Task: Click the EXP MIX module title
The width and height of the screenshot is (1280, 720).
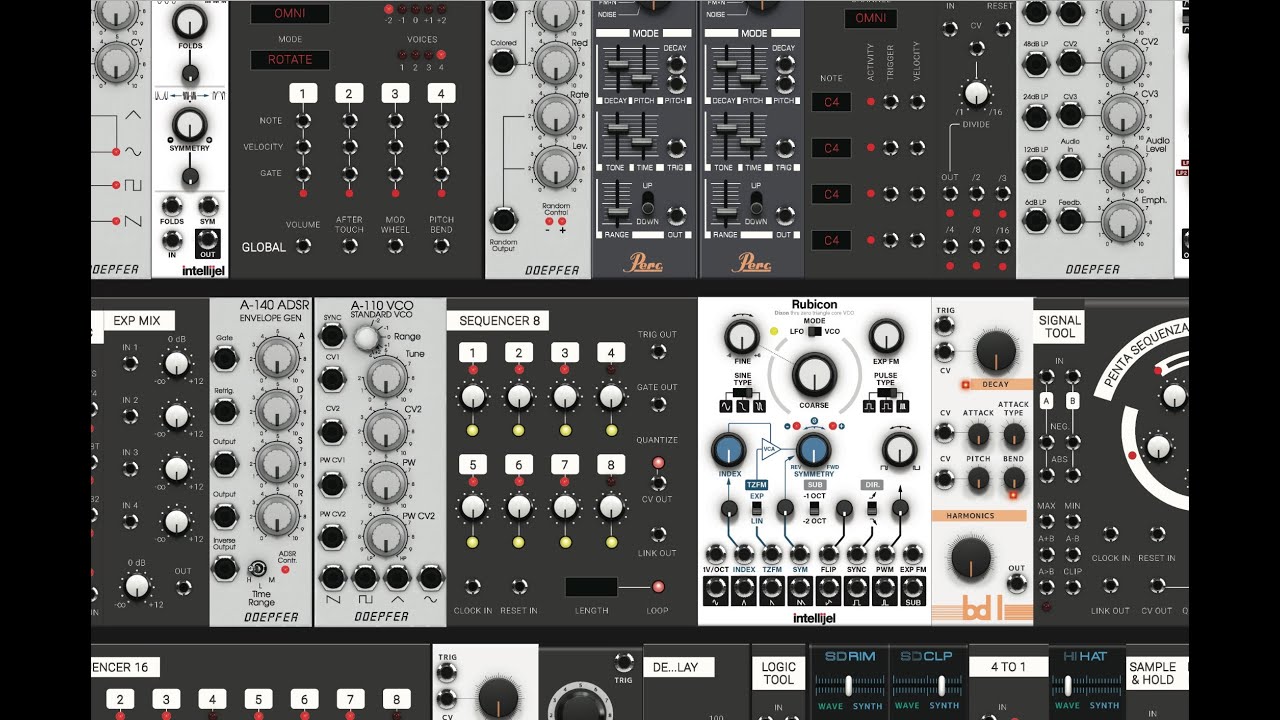Action: point(138,321)
